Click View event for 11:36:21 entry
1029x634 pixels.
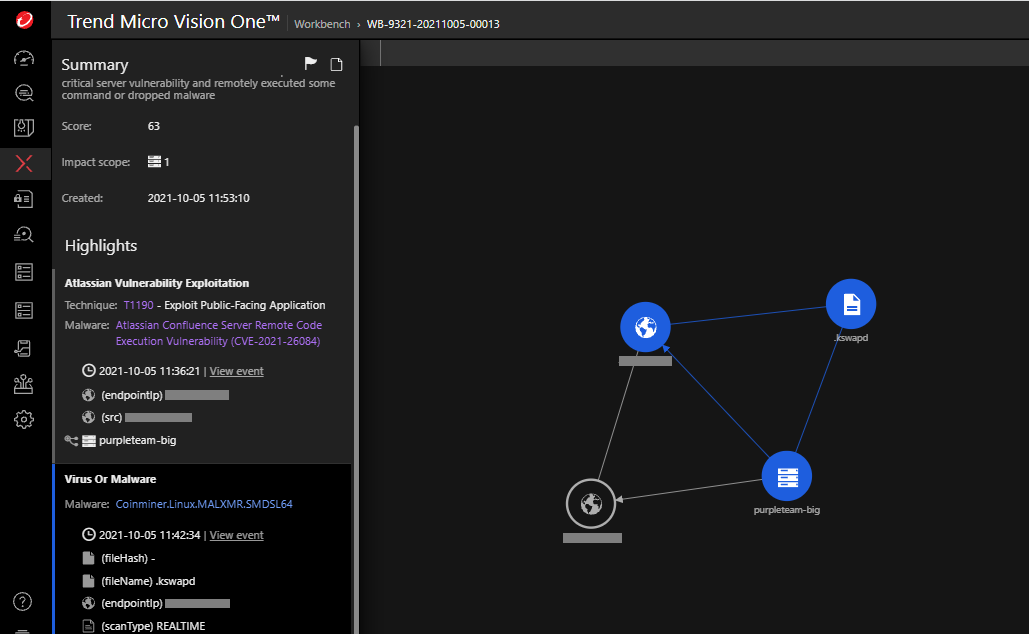(x=236, y=371)
